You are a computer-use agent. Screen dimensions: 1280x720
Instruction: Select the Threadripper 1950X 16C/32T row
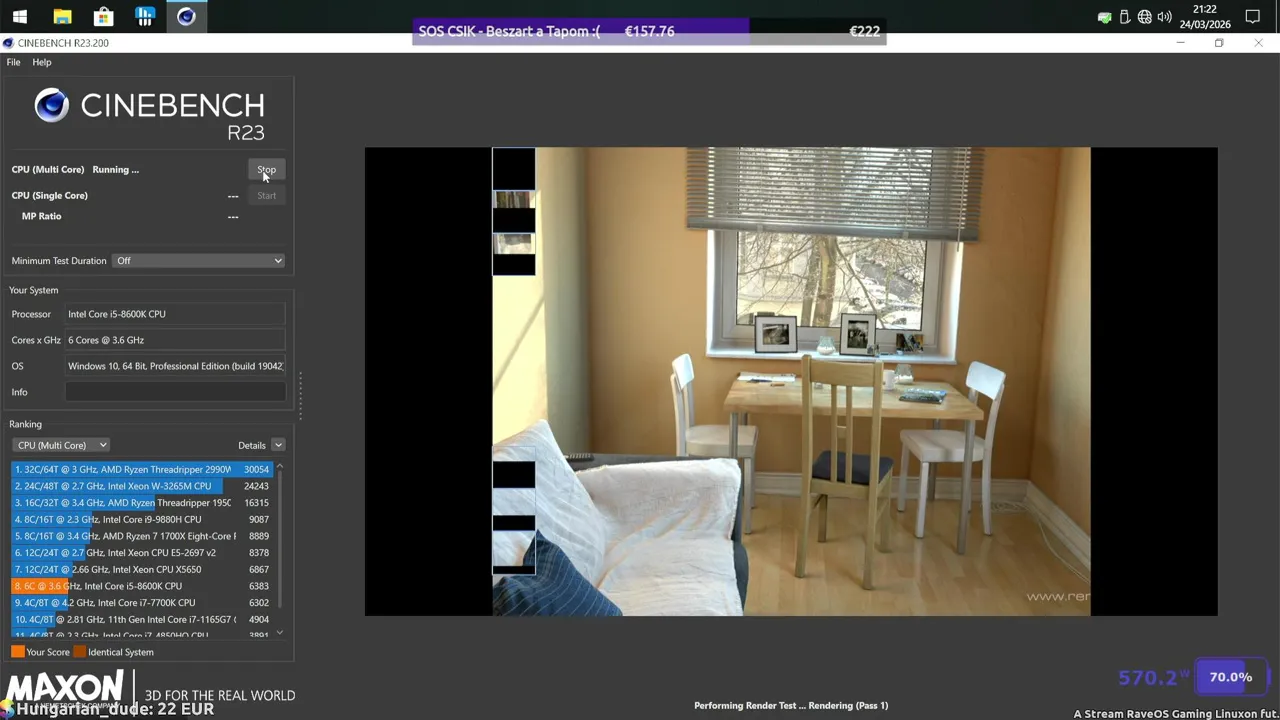pyautogui.click(x=141, y=503)
